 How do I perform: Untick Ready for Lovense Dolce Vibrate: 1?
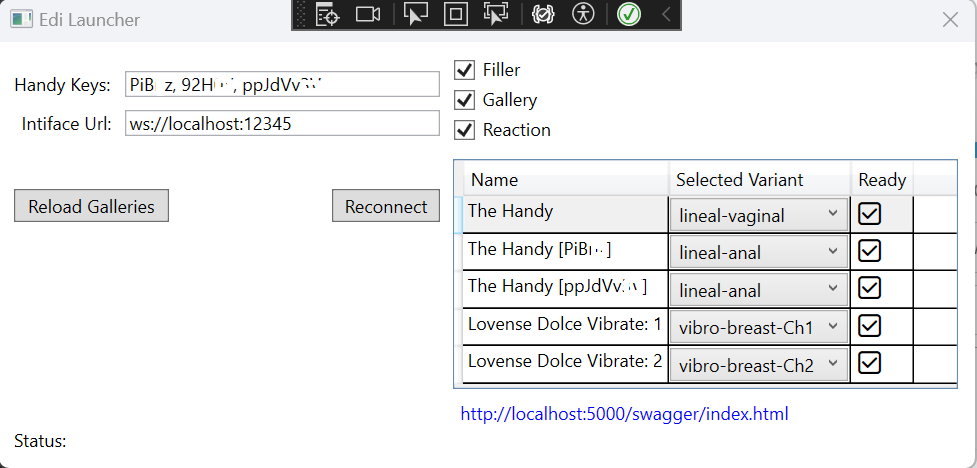tap(869, 325)
